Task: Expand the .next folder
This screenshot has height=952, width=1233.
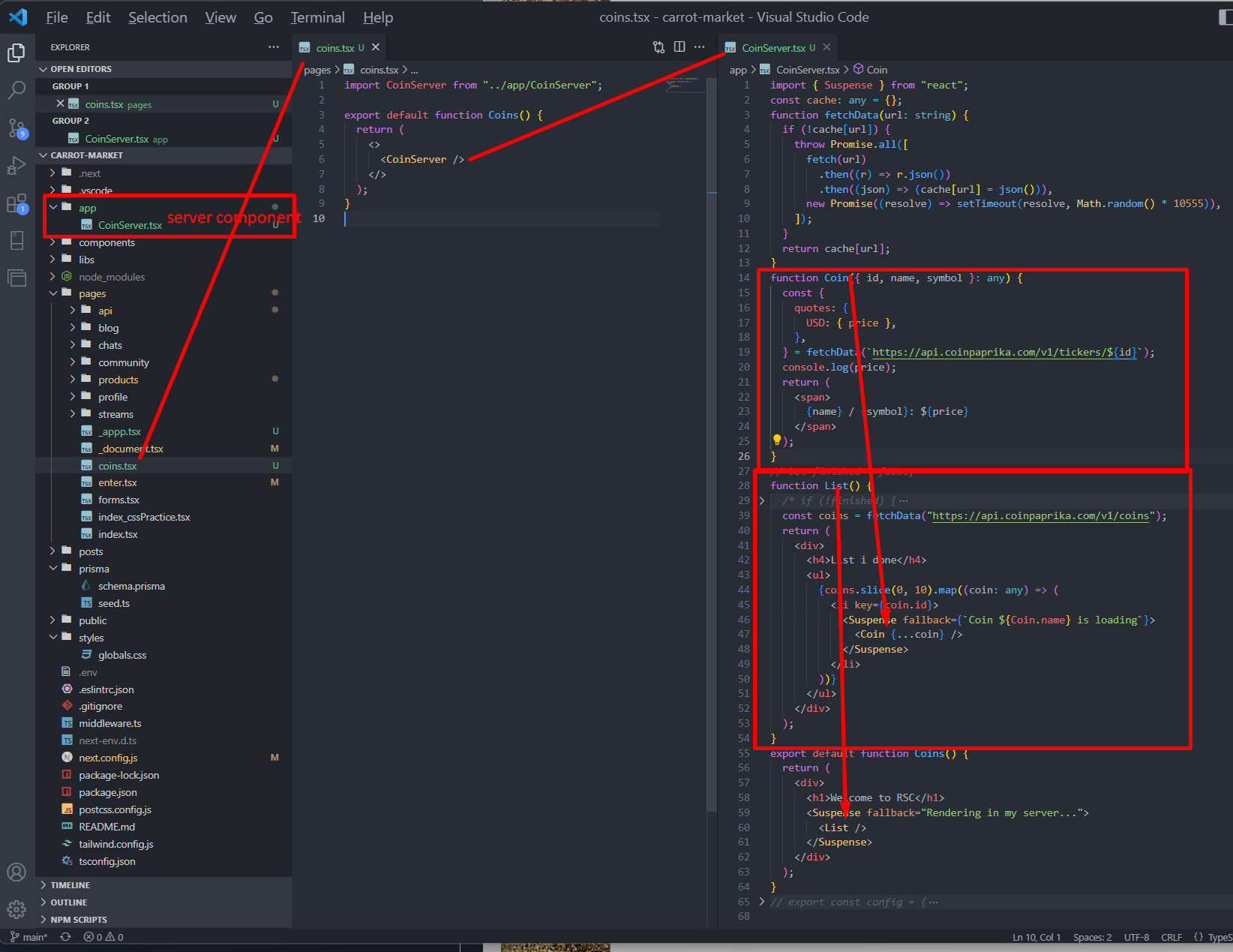Action: (163, 173)
